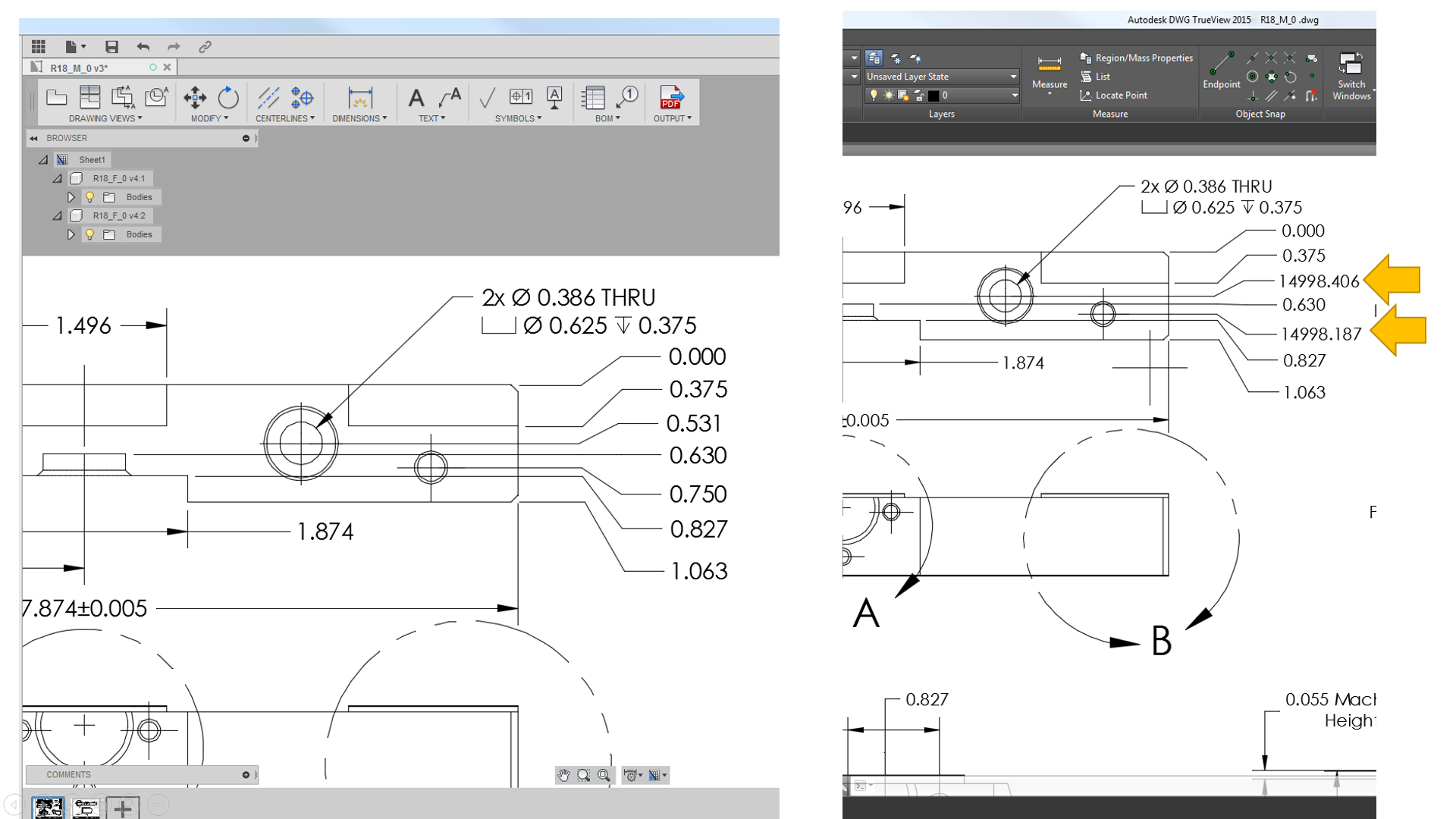Click the layer color swatch in Layers panel
Image resolution: width=1456 pixels, height=819 pixels.
click(934, 96)
